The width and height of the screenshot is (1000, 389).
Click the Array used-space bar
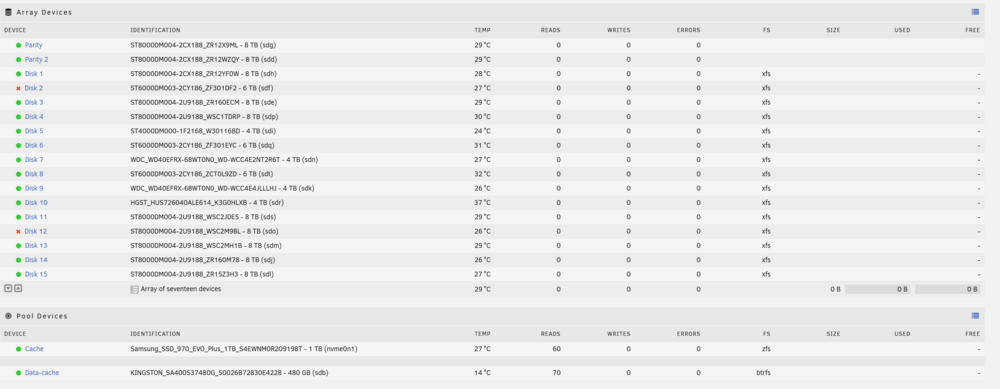click(878, 289)
